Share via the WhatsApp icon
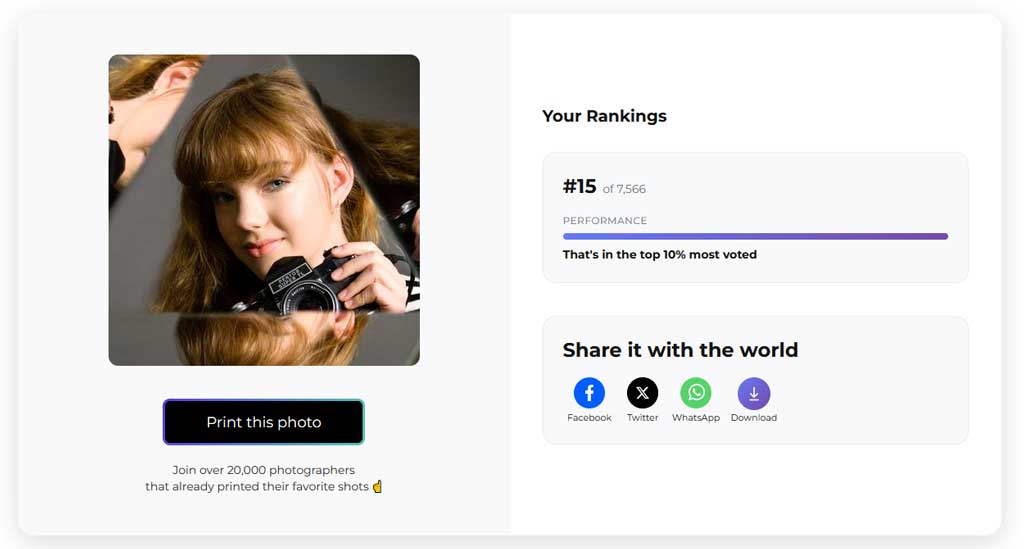The height and width of the screenshot is (549, 1024). tap(695, 393)
